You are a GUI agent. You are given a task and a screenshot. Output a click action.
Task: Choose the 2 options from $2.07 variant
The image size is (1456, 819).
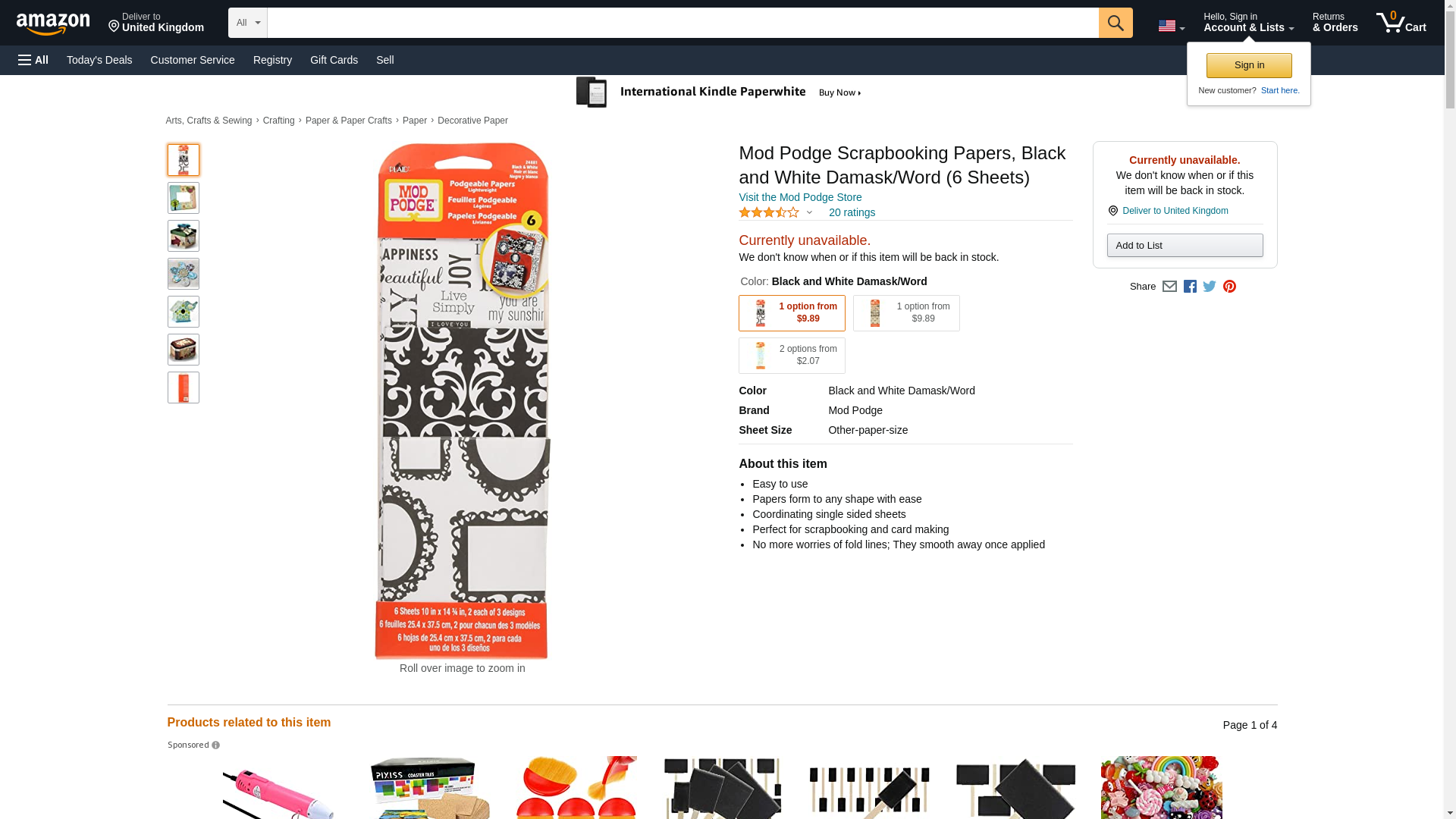click(x=792, y=356)
